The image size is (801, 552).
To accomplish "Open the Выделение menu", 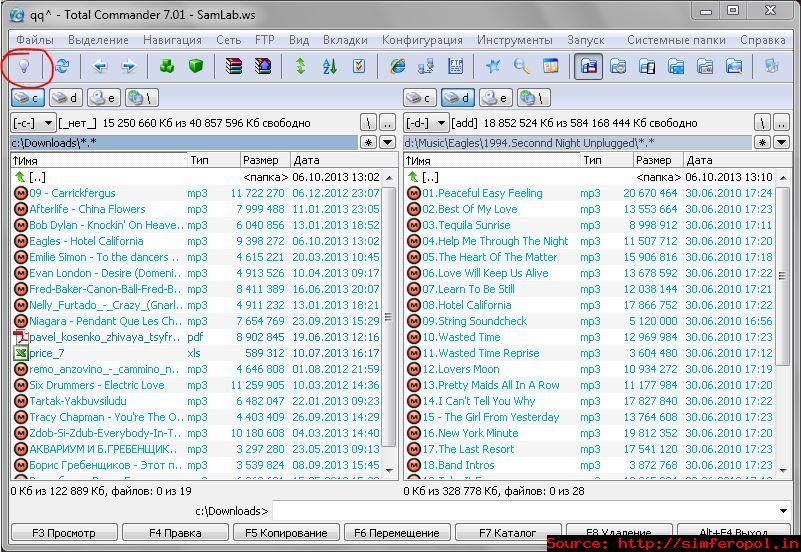I will point(98,40).
